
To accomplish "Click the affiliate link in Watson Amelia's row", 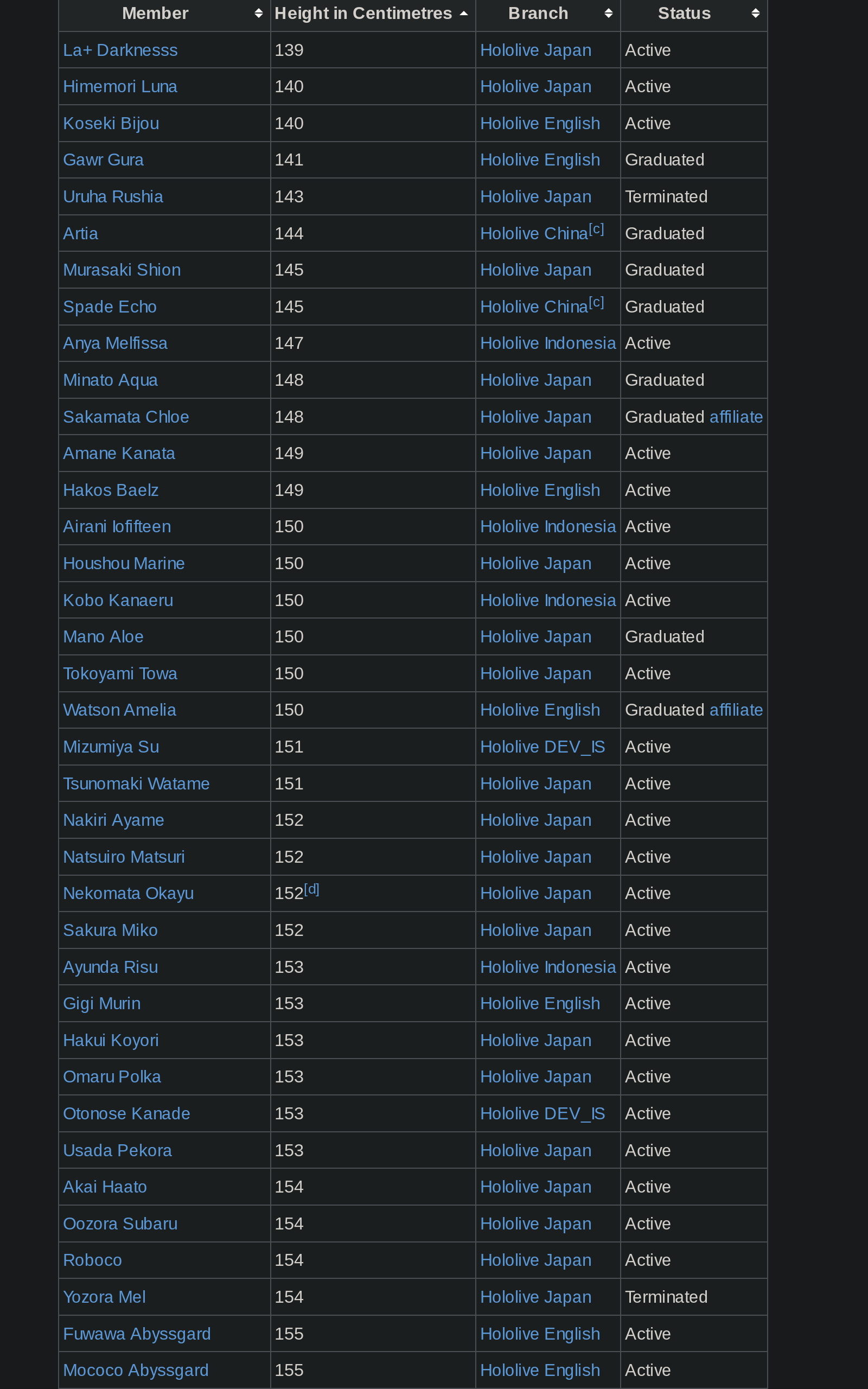I will pos(736,710).
